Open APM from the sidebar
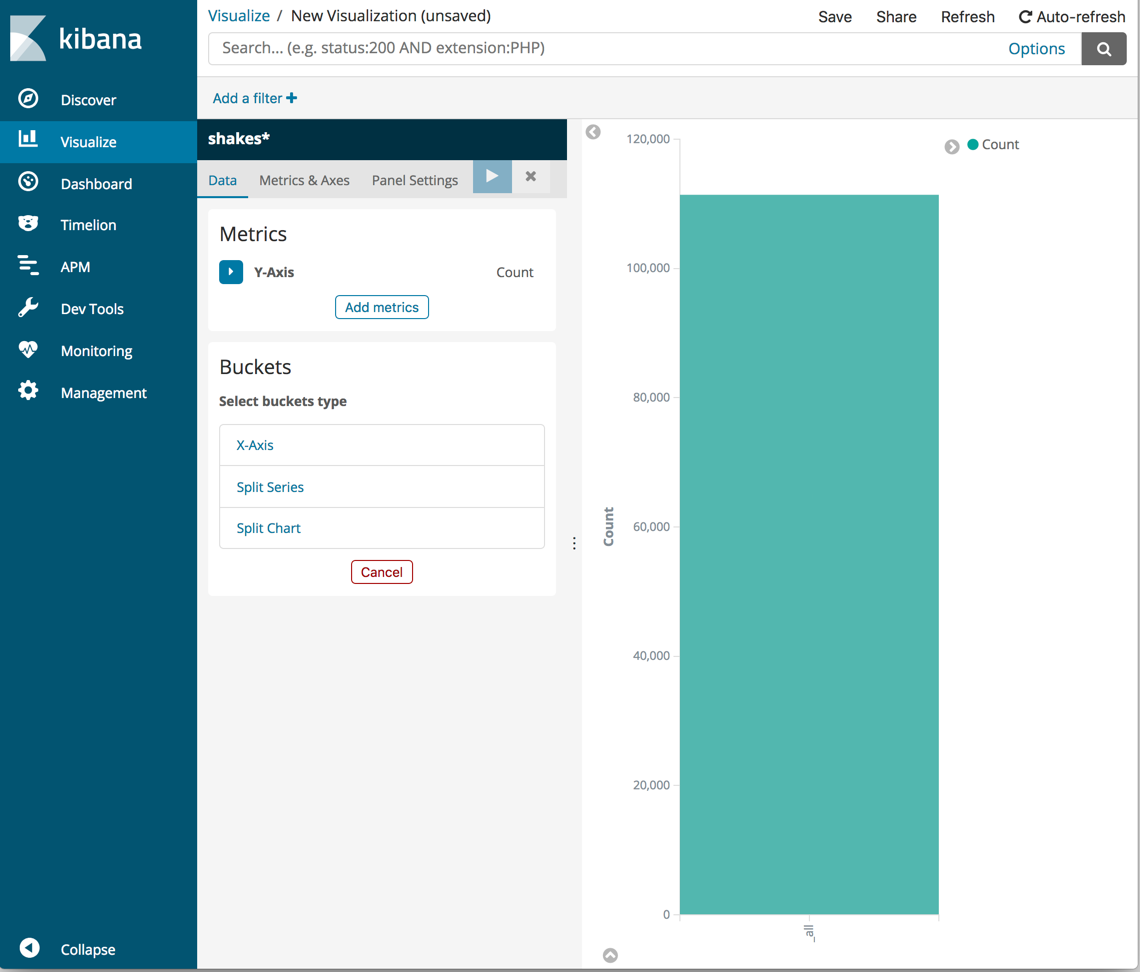 [29, 266]
